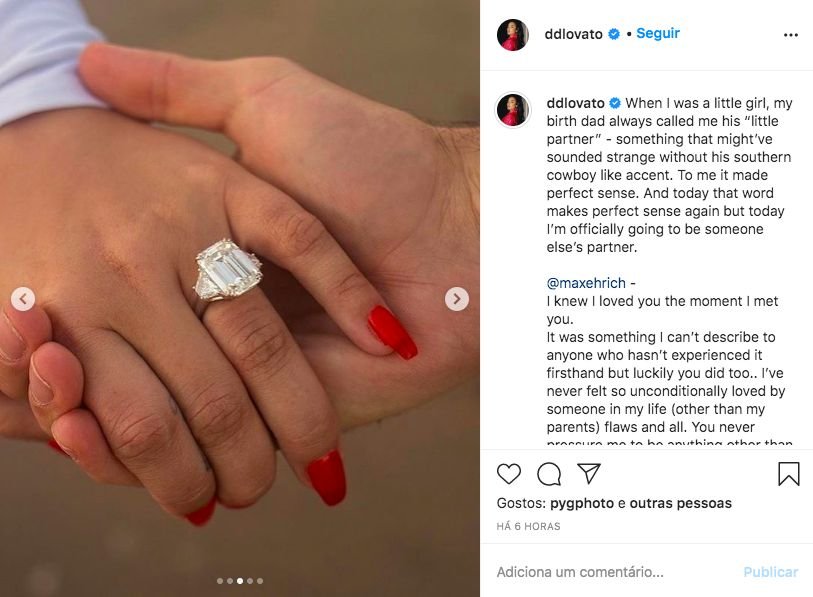813x597 pixels.
Task: Open the three-dot options menu
Action: pyautogui.click(x=791, y=35)
